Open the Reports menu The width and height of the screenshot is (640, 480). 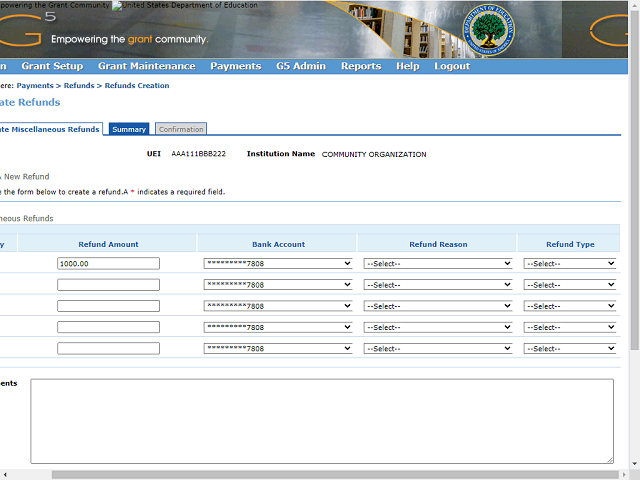click(x=360, y=66)
